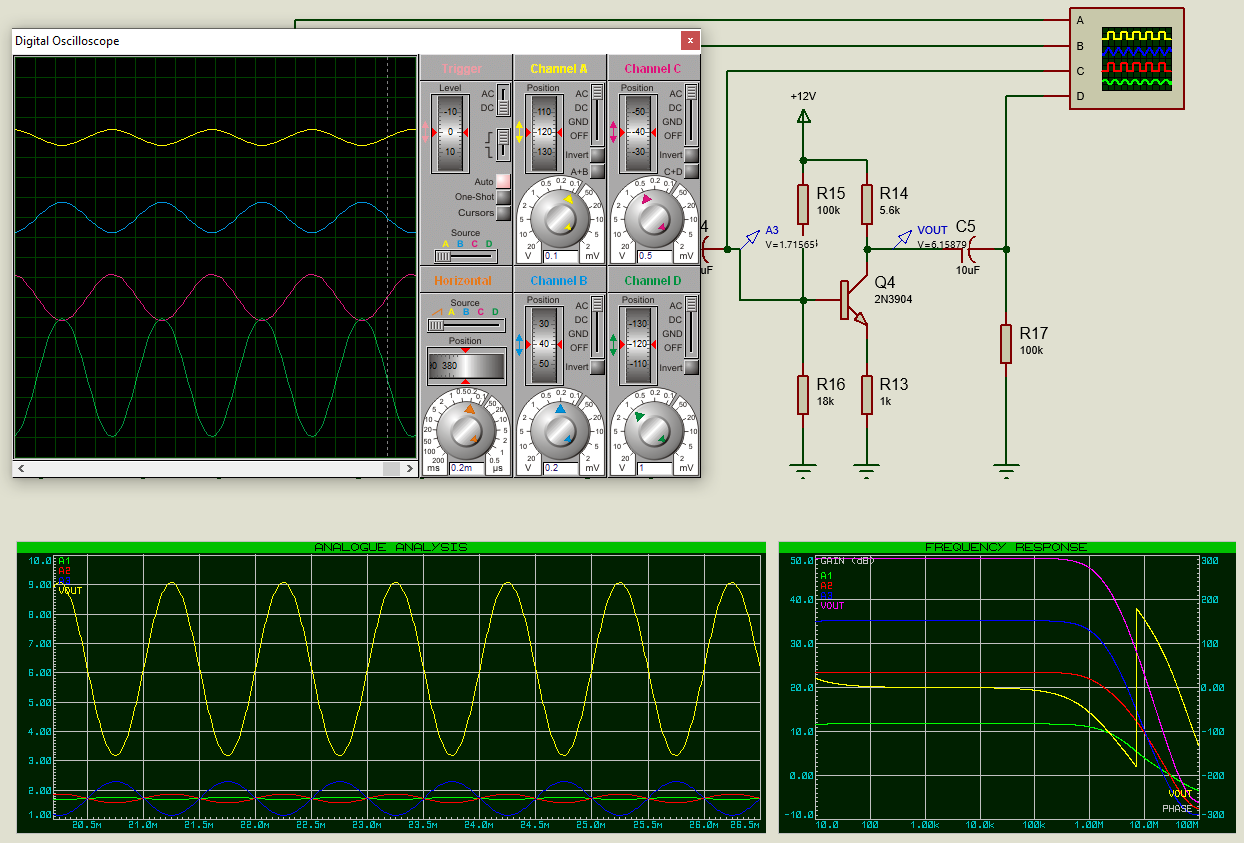
Task: Click the FREQUENCY RESPONSE graph title bar
Action: coord(1005,547)
